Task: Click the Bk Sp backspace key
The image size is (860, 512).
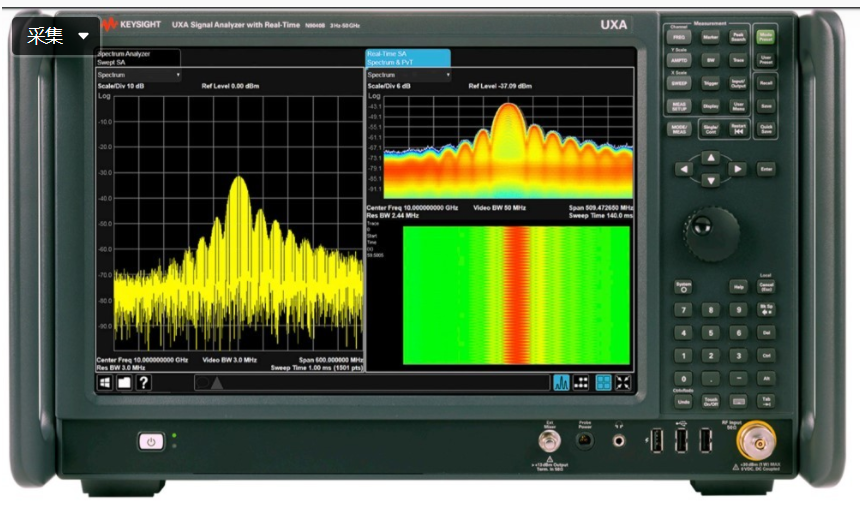Action: (x=766, y=310)
